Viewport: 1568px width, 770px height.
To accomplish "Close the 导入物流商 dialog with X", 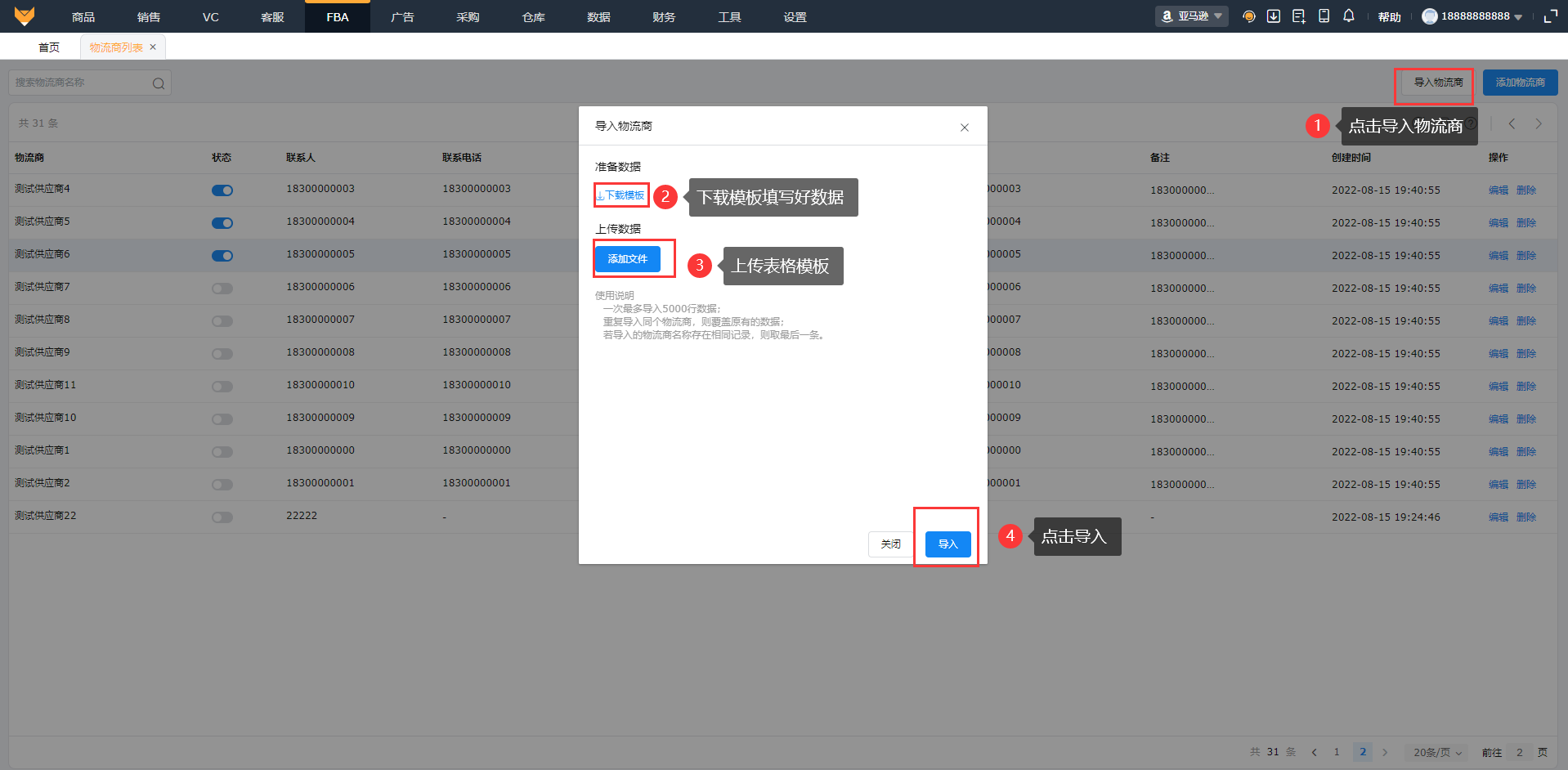I will [965, 127].
